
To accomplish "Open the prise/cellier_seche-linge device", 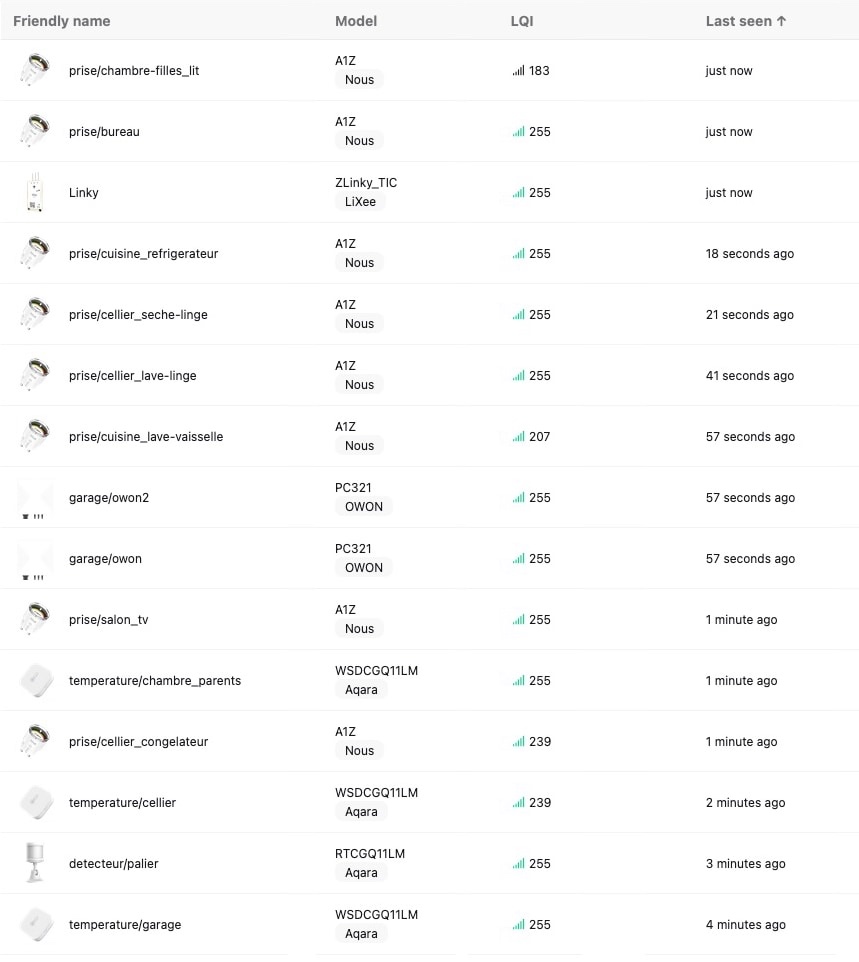I will click(138, 315).
